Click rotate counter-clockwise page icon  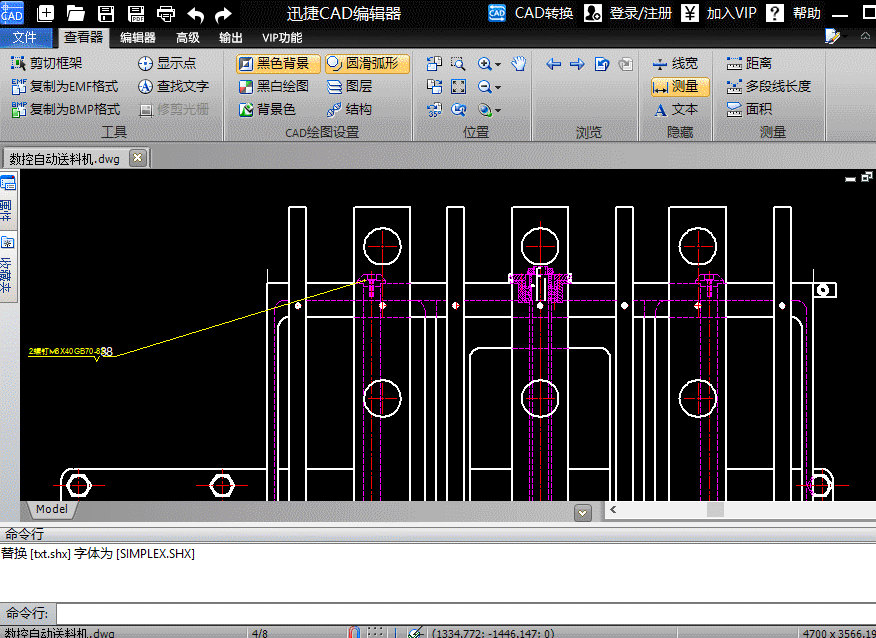pos(434,63)
